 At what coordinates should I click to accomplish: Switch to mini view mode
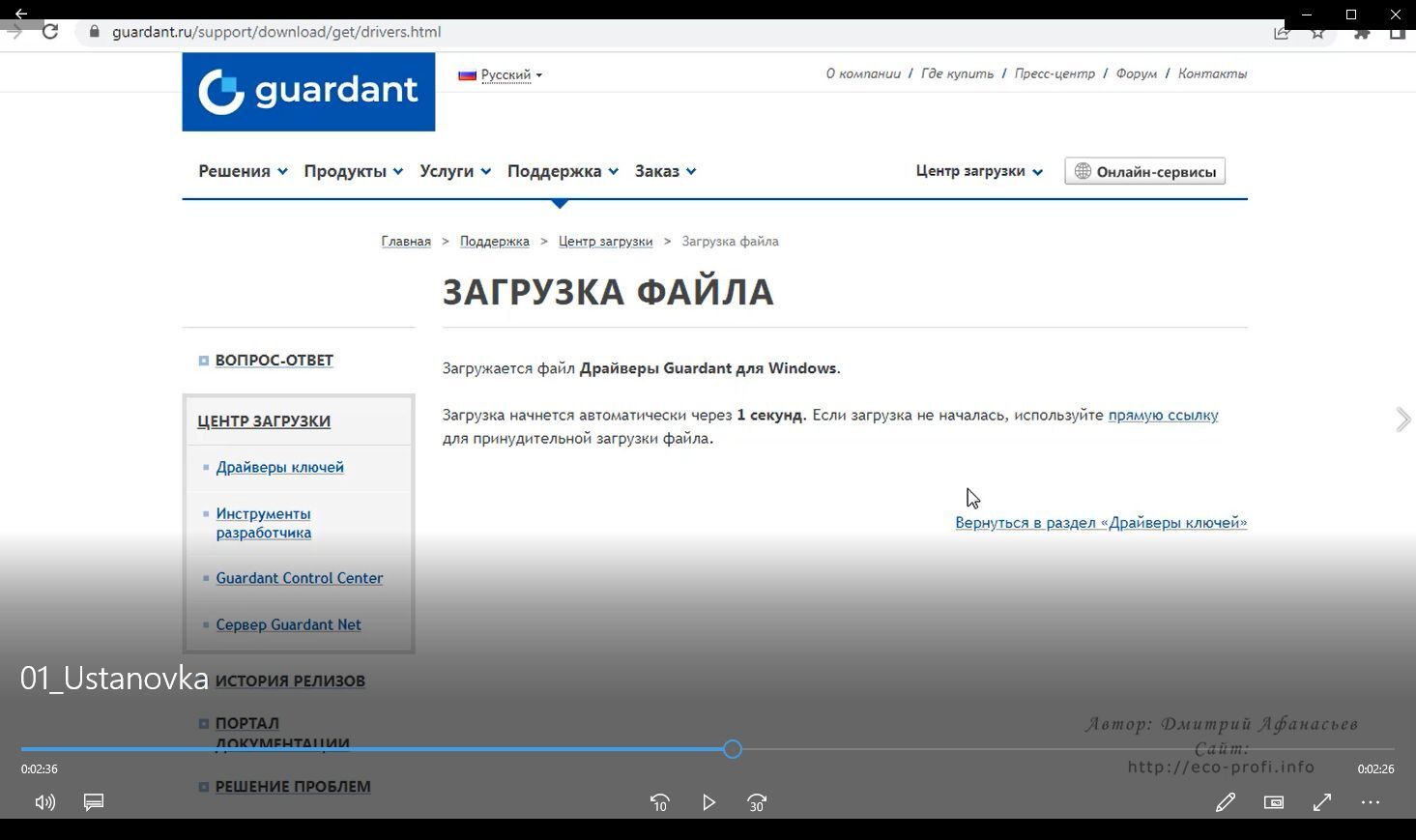[x=1274, y=802]
